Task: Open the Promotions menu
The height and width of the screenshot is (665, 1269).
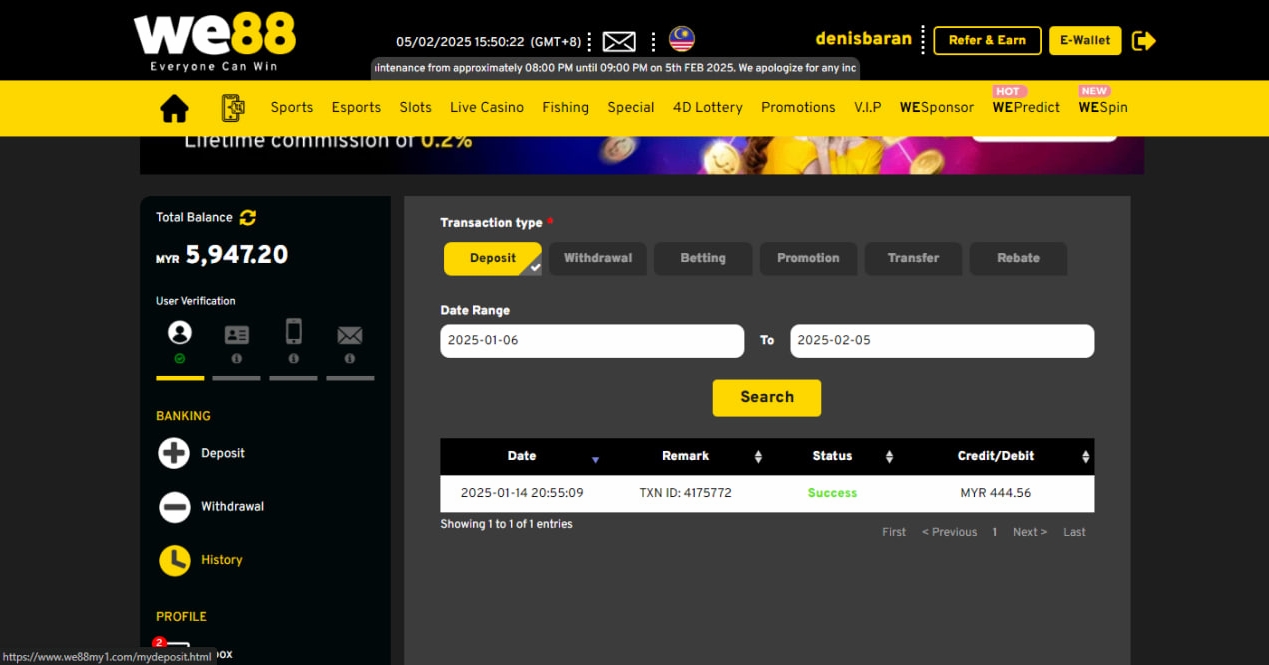Action: (798, 108)
